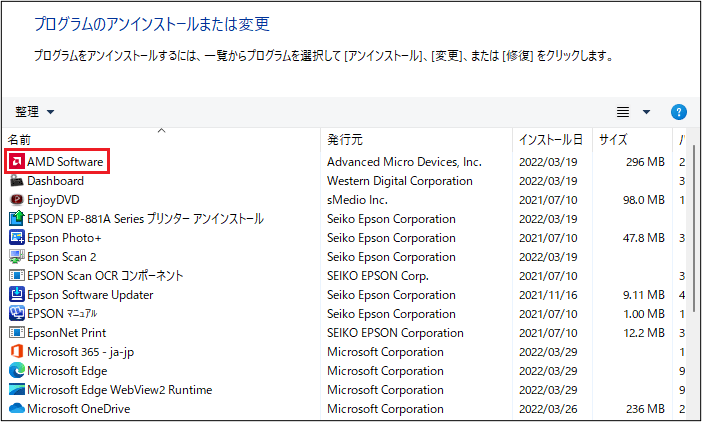Expand the view options dropdown arrow
This screenshot has height=422, width=702.
point(646,112)
